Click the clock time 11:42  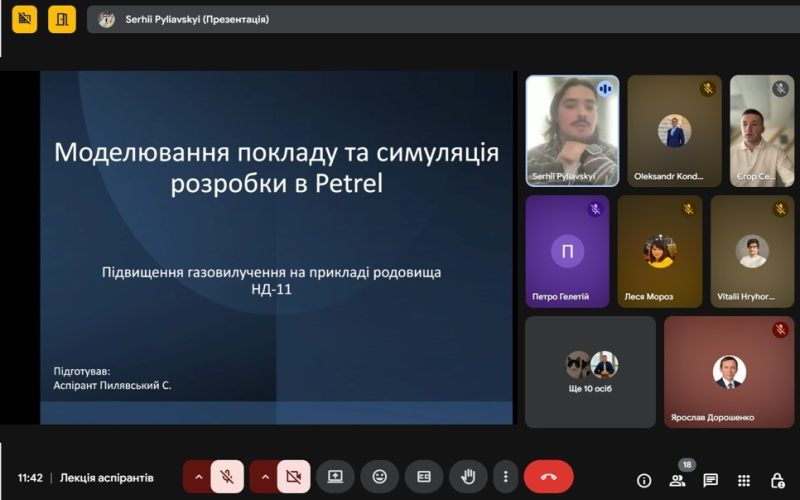(x=30, y=478)
